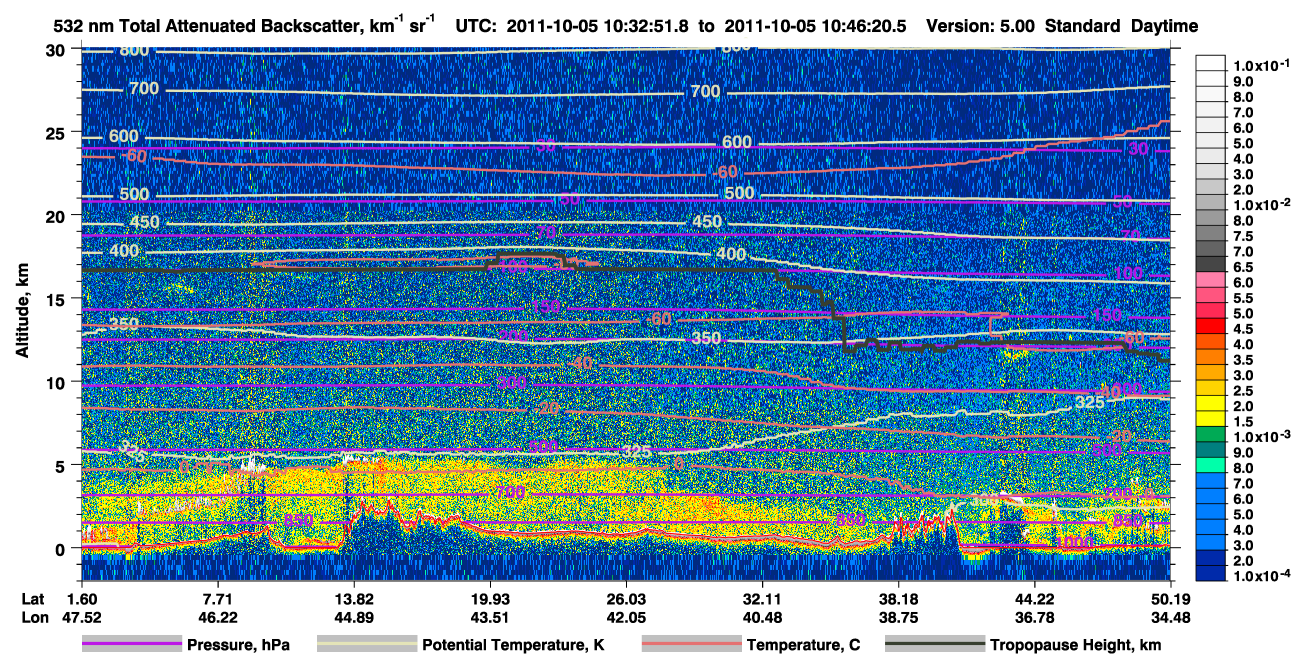Viewport: 1300px width, 667px height.
Task: Click the dark Tropopause Height legend line sample
Action: [935, 645]
